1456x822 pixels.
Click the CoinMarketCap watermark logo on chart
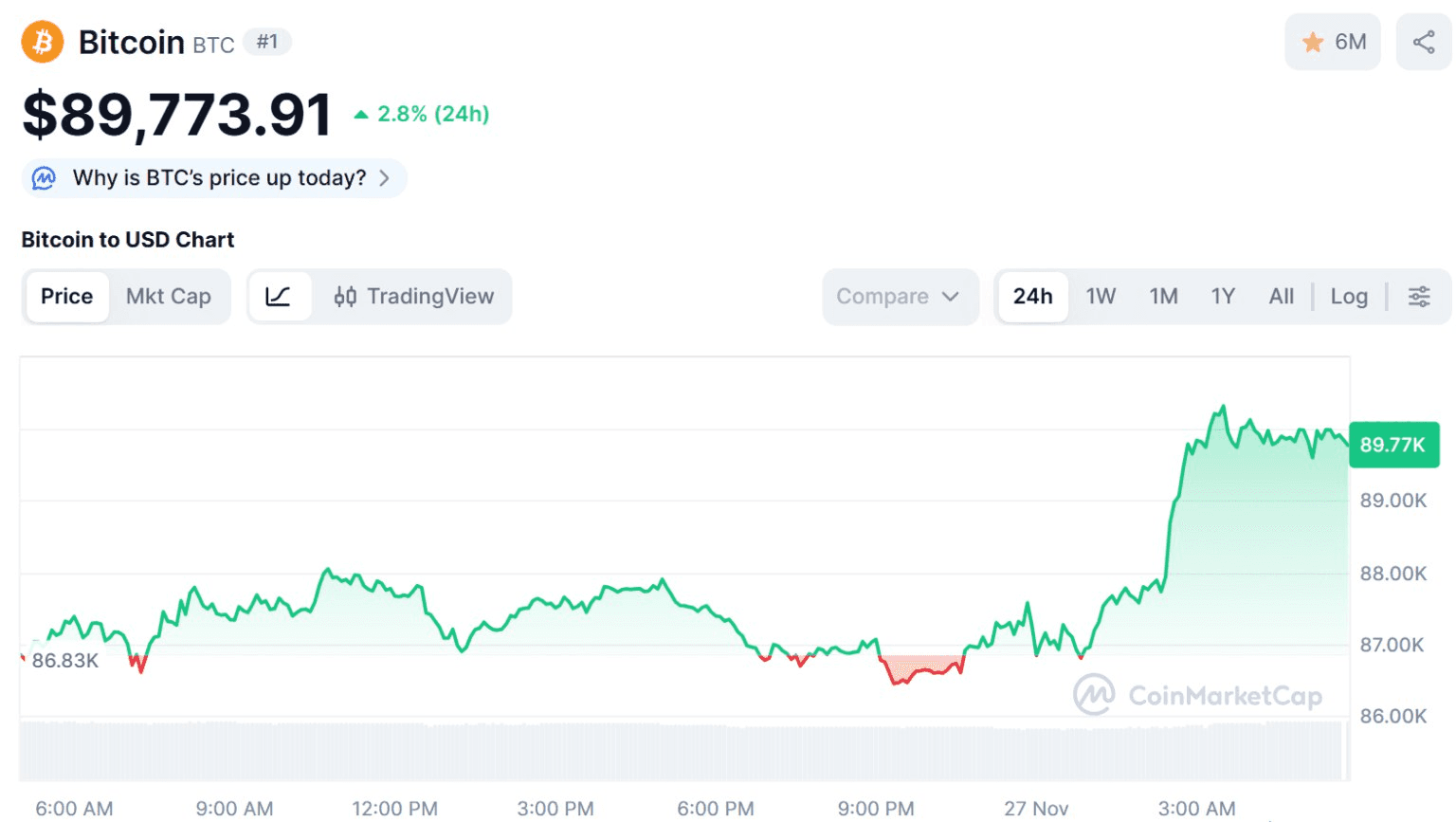[1095, 695]
